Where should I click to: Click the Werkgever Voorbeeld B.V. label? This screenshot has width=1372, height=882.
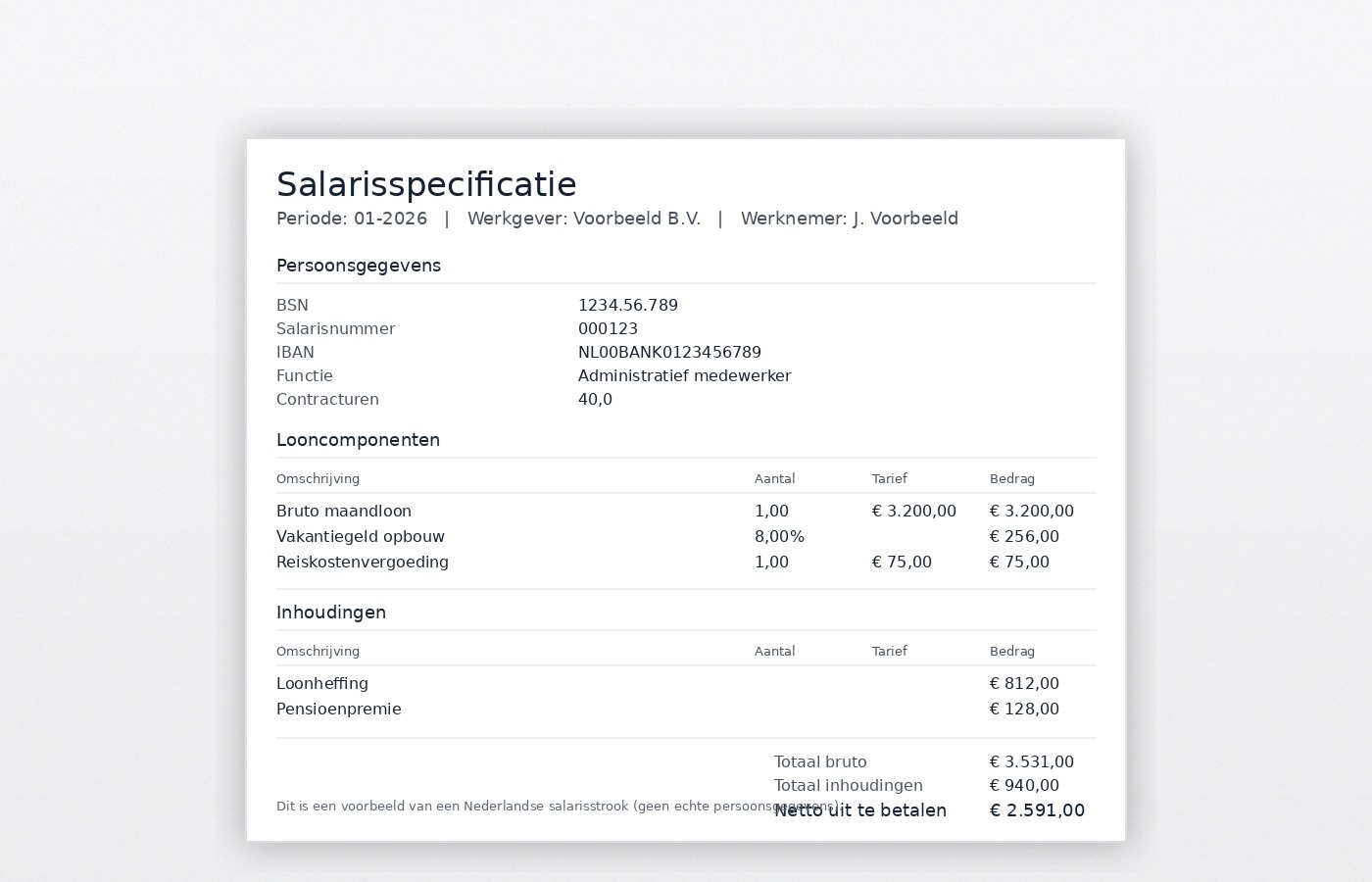click(584, 219)
